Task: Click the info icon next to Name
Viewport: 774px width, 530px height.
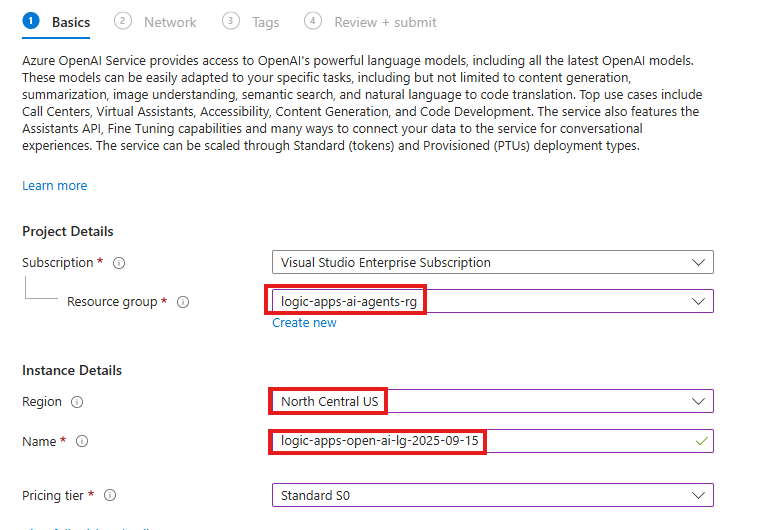Action: coord(82,441)
